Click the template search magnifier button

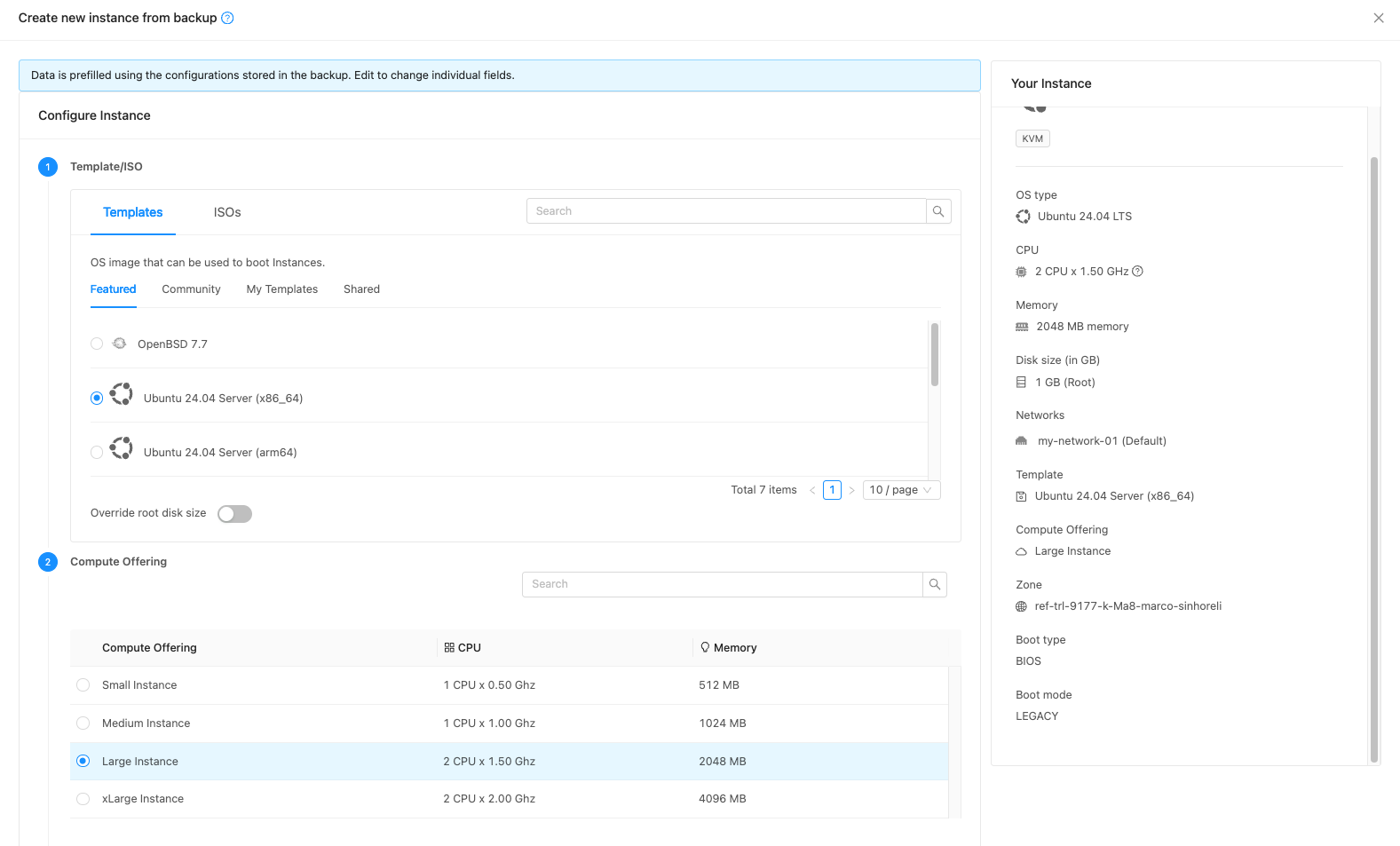coord(938,211)
